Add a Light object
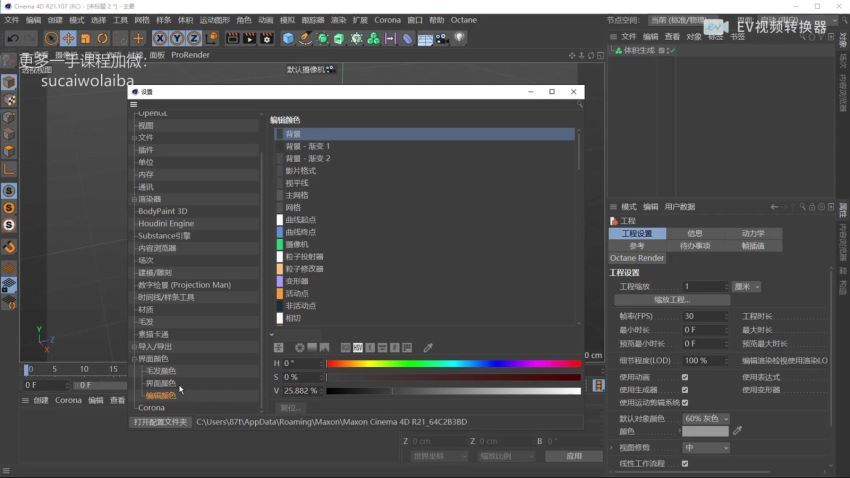Image resolution: width=850 pixels, height=478 pixels. click(459, 38)
